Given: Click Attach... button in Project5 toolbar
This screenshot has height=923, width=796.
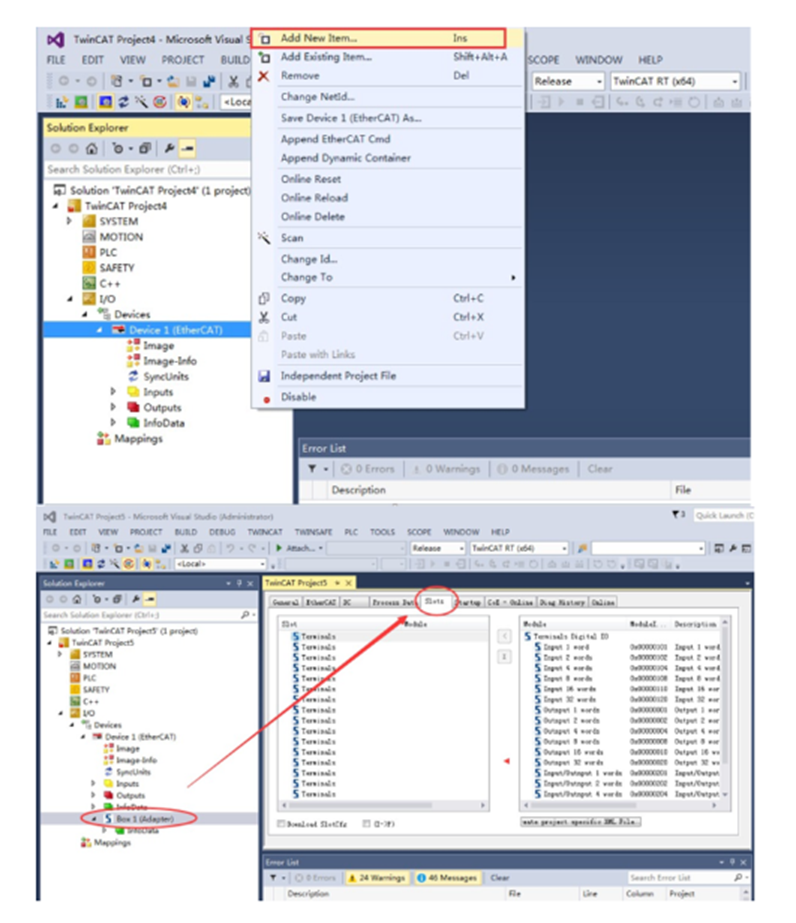Looking at the screenshot, I should point(299,548).
